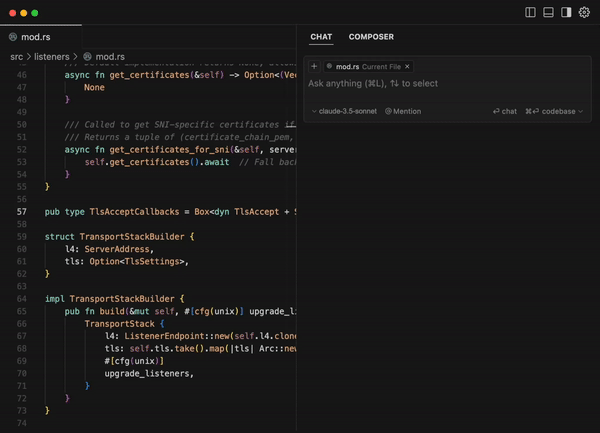Viewport: 600px width, 433px height.
Task: Switch to the COMPOSER tab
Action: 371,37
